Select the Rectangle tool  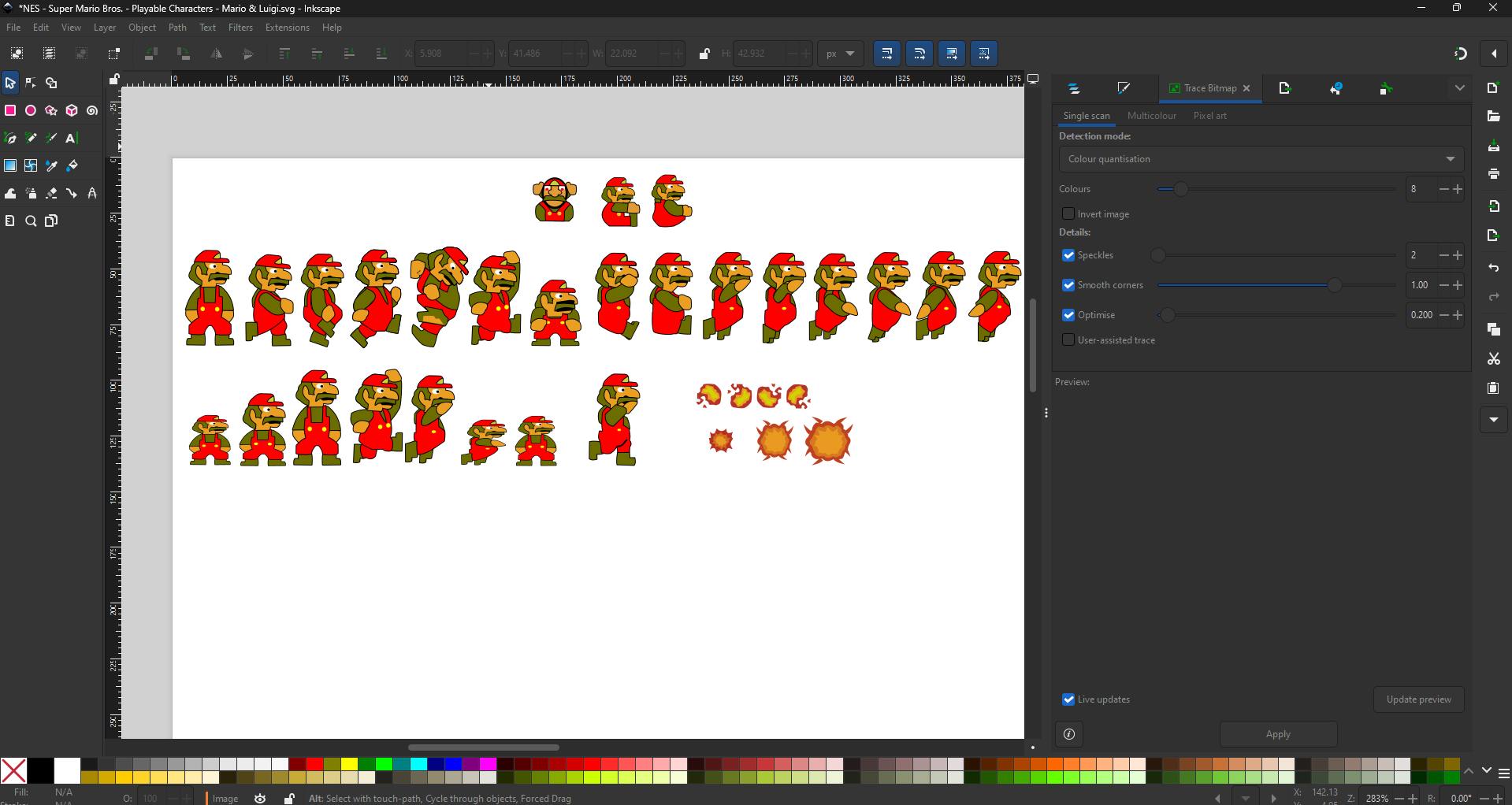[x=10, y=110]
